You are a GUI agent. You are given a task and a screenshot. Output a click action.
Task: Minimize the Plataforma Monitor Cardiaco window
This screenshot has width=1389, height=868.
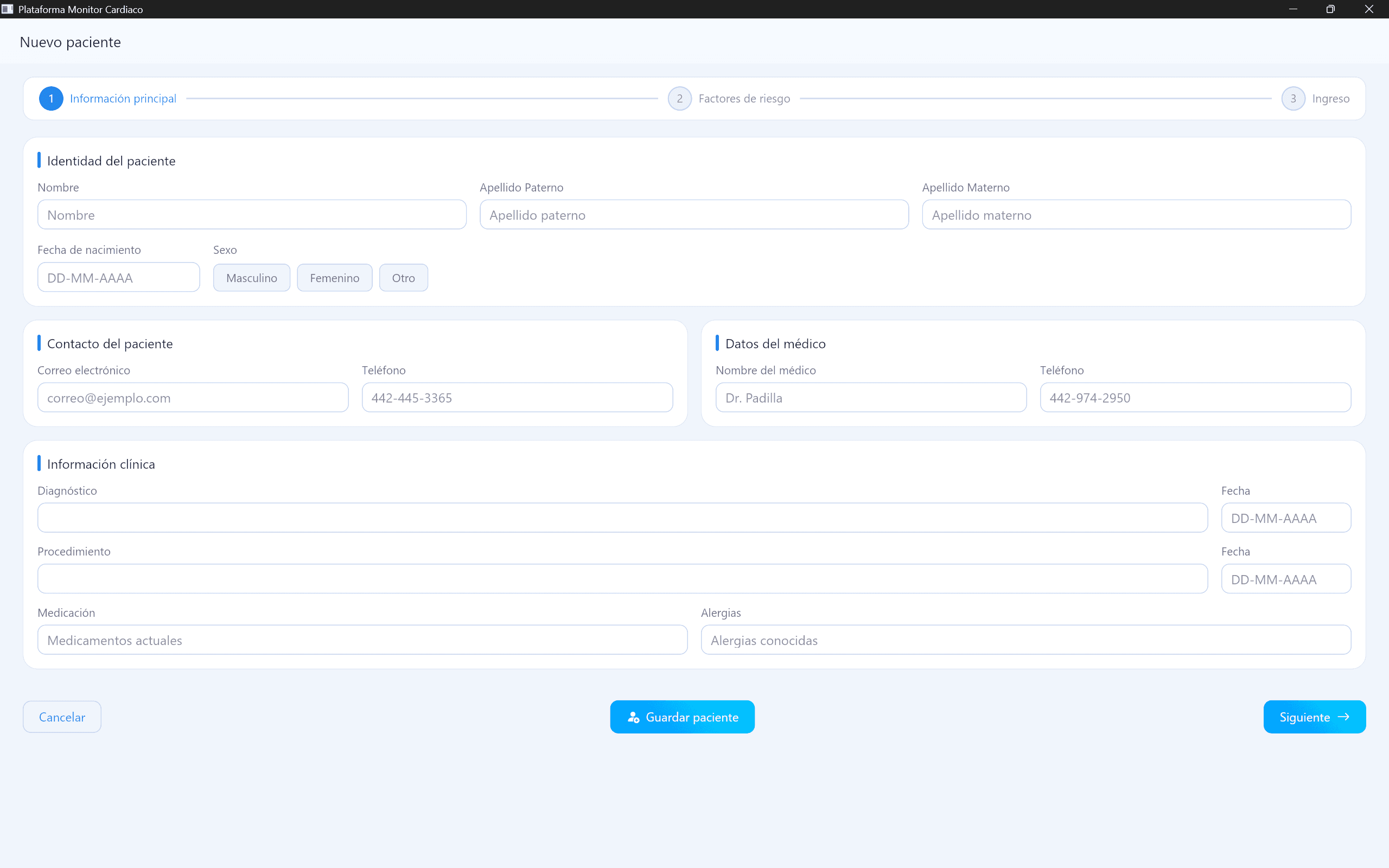(1293, 9)
